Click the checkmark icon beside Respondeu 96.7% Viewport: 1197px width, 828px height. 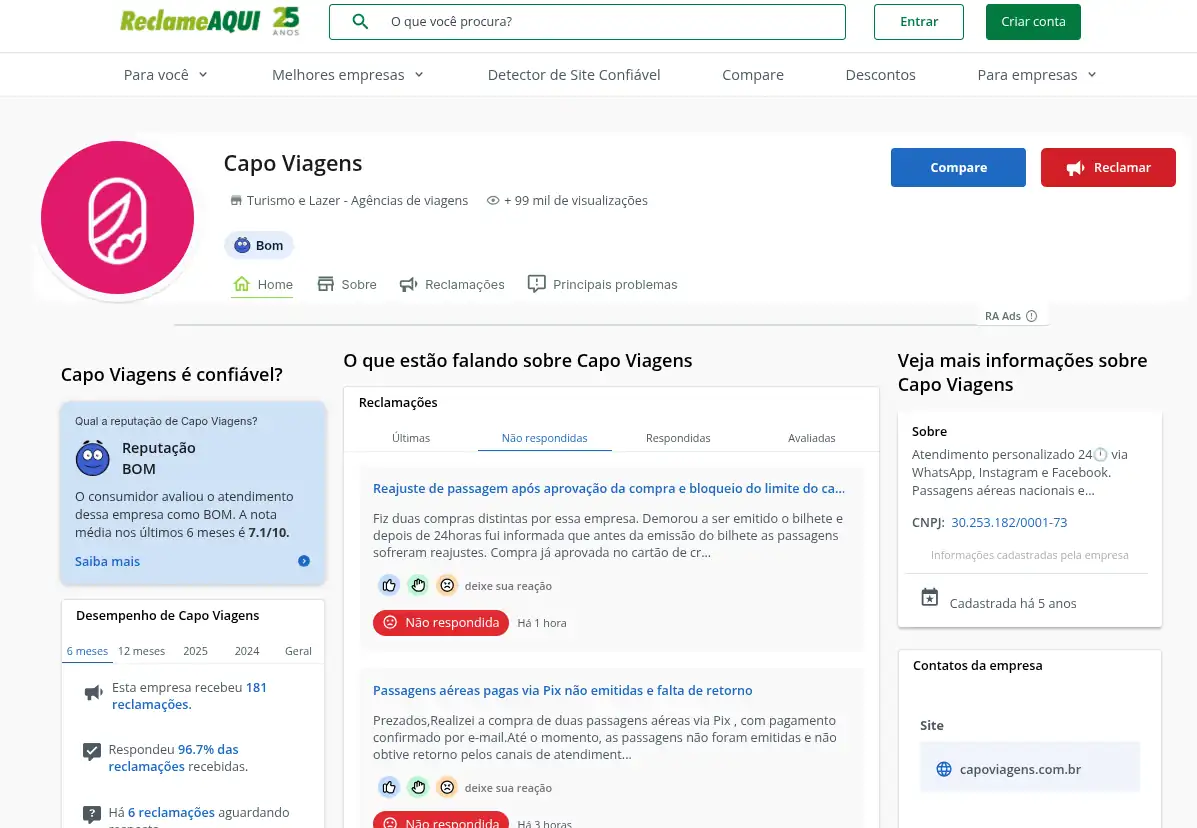coord(92,752)
